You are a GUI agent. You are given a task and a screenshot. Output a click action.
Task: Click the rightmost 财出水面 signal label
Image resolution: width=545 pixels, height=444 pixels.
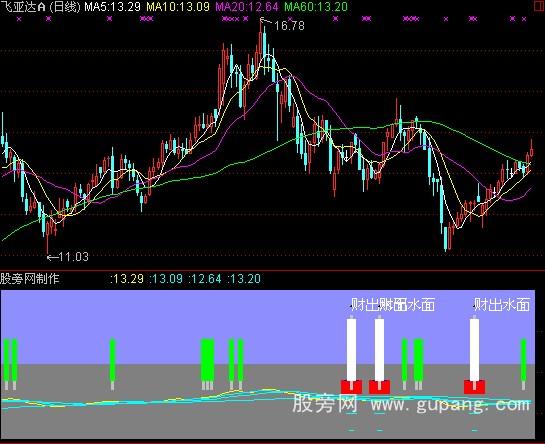point(502,305)
